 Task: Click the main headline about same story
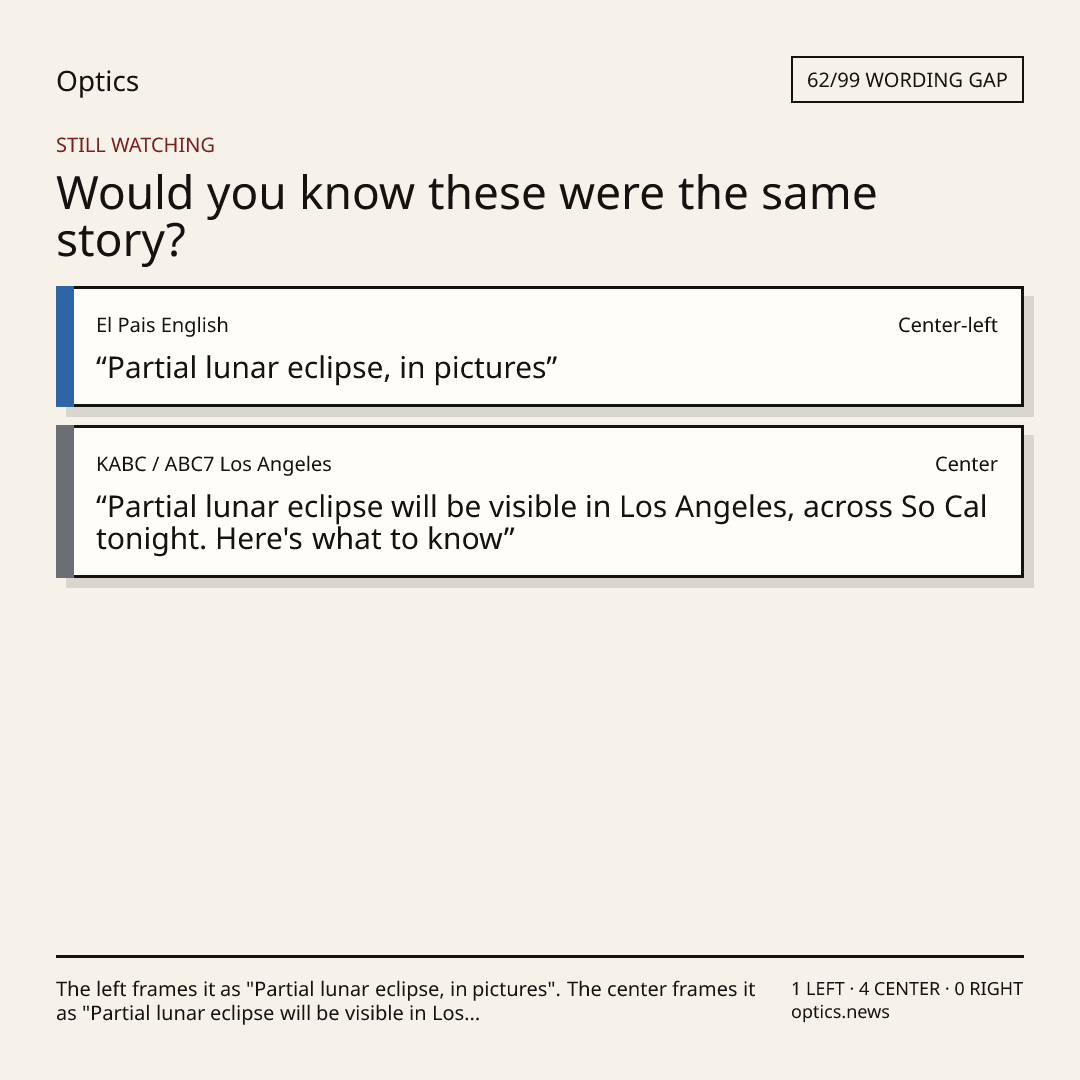pos(466,216)
